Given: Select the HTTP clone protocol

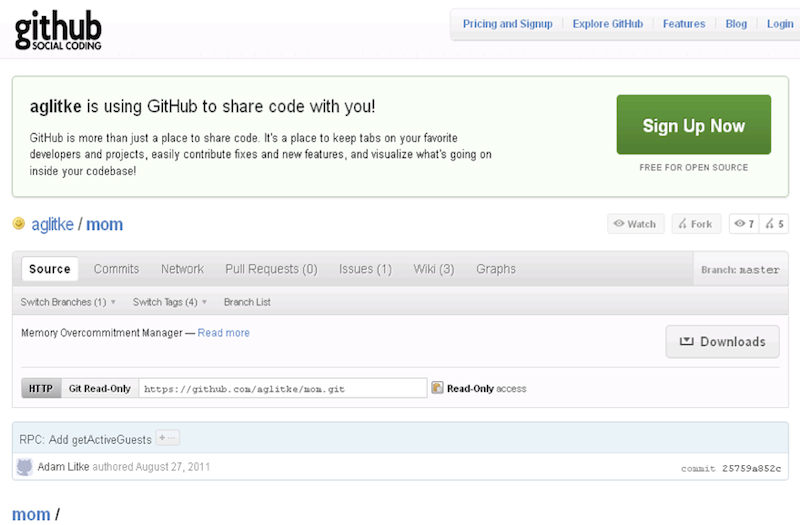Looking at the screenshot, I should coord(40,388).
